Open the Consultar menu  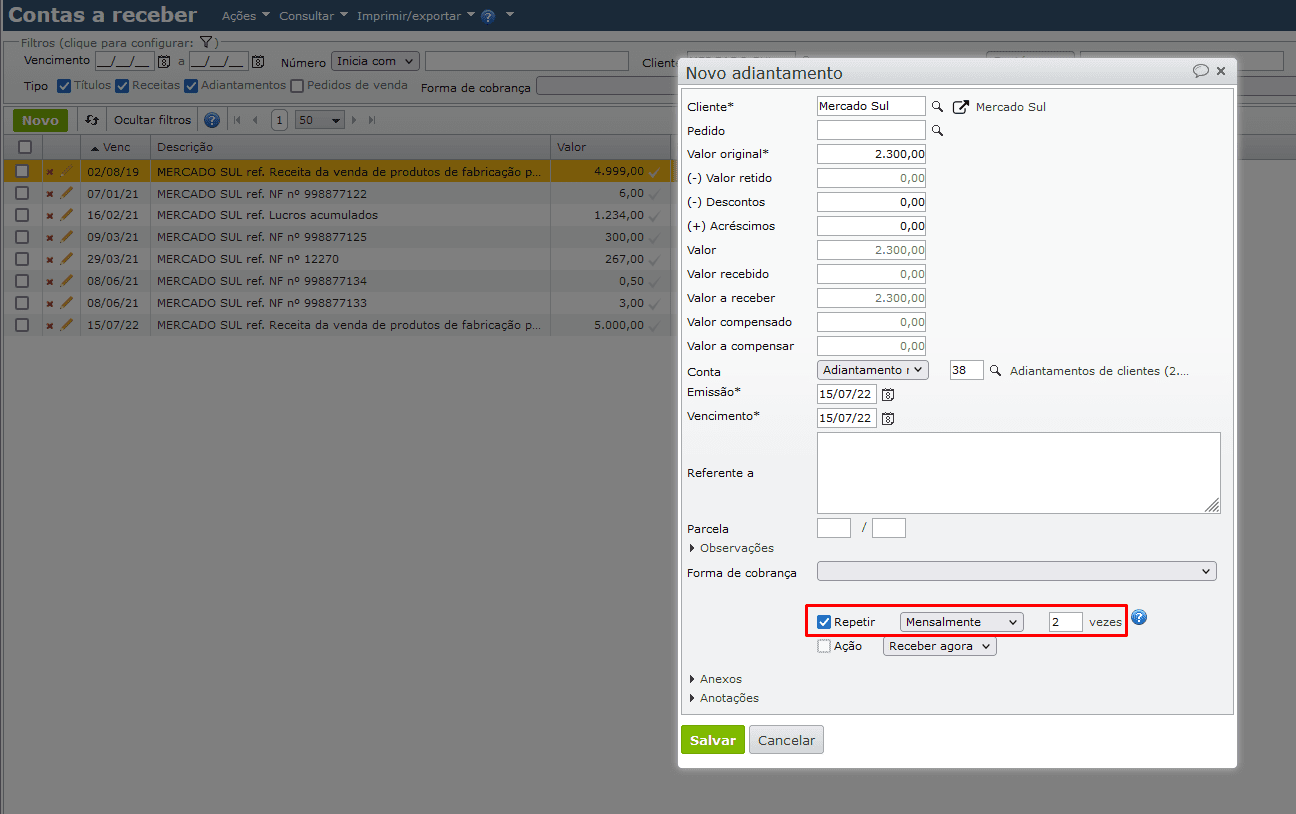[x=314, y=16]
